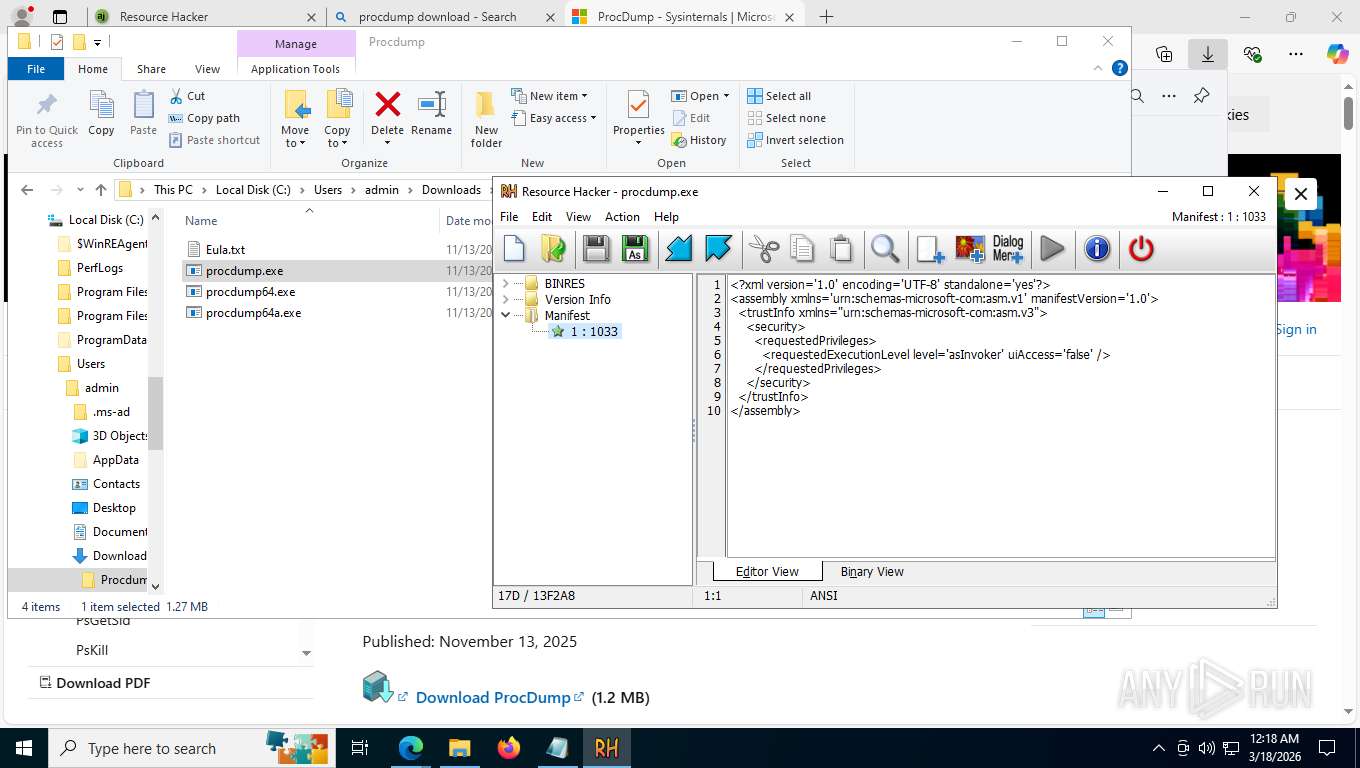Open Resource Hacker File menu
This screenshot has height=768, width=1360.
[x=509, y=217]
